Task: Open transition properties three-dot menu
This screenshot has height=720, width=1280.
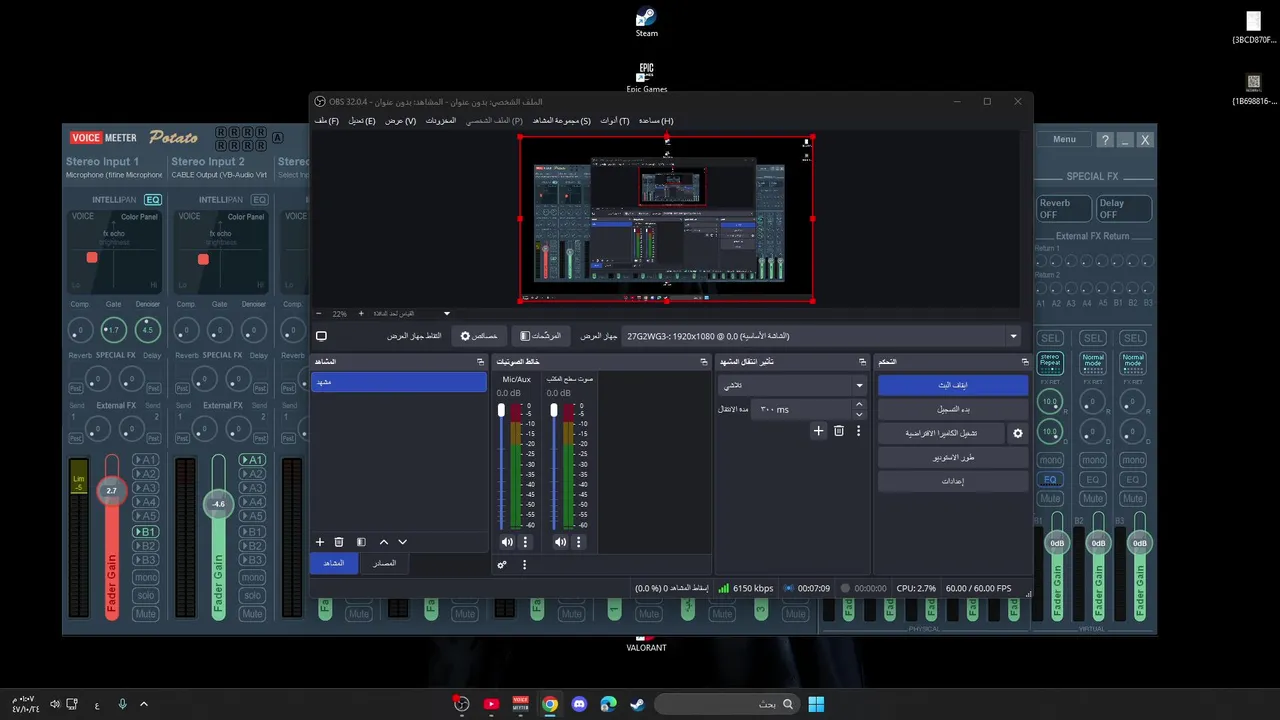Action: [858, 431]
